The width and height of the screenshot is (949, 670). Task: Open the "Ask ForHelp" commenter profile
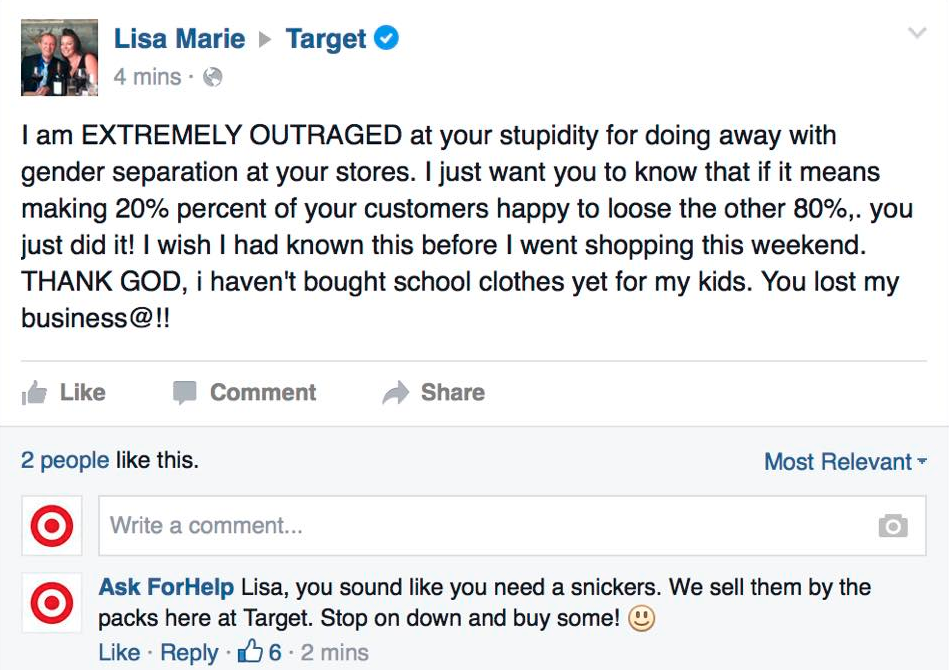click(166, 587)
